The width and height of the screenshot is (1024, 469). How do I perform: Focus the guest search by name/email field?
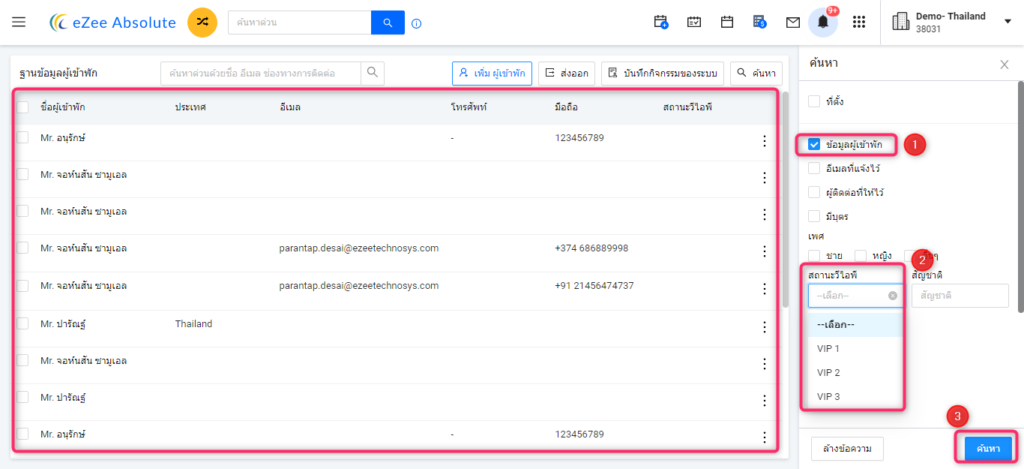(261, 73)
